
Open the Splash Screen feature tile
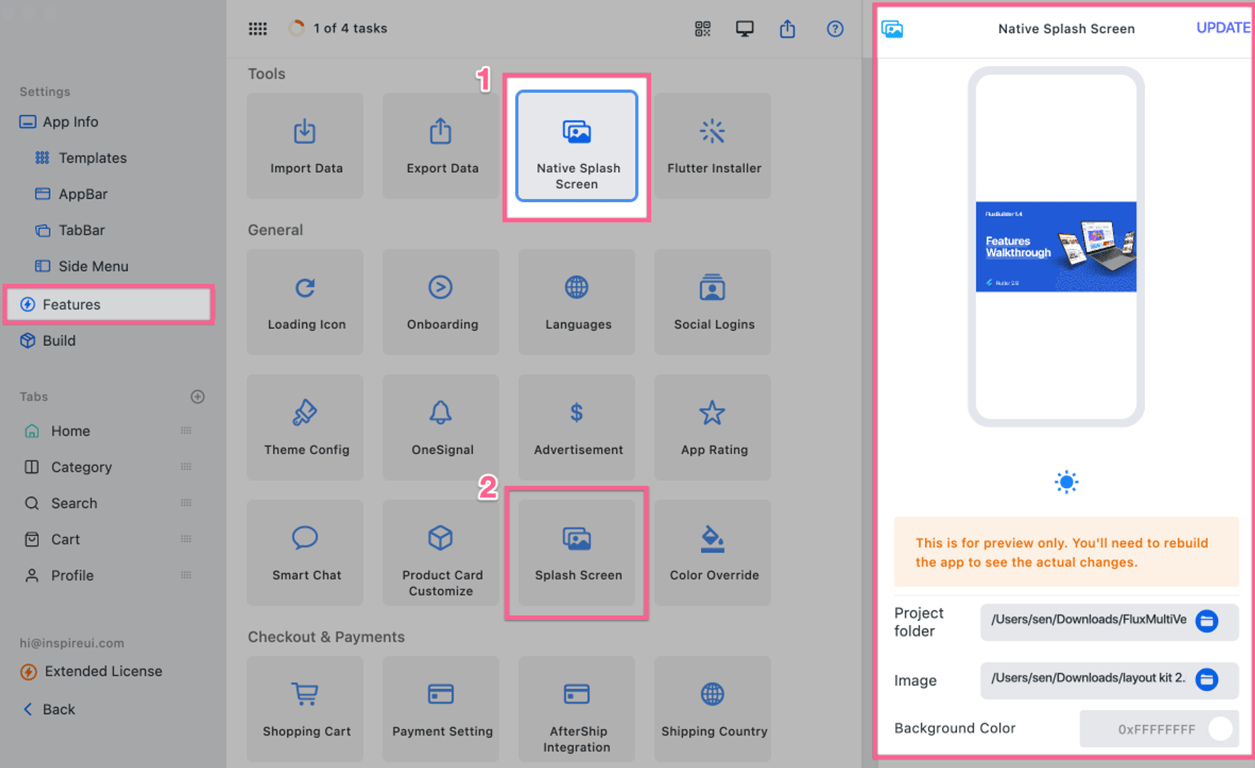click(577, 553)
